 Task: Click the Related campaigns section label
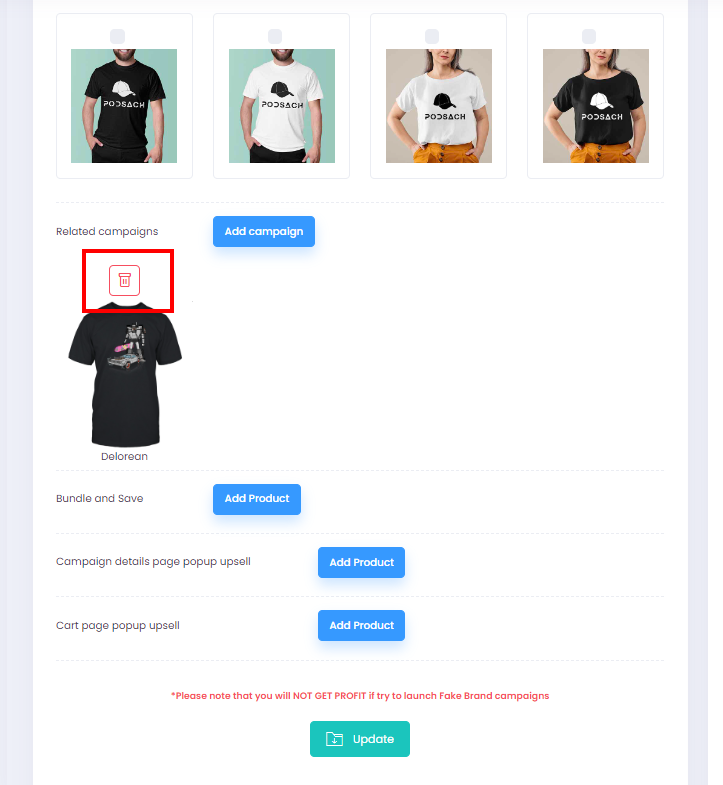click(107, 231)
